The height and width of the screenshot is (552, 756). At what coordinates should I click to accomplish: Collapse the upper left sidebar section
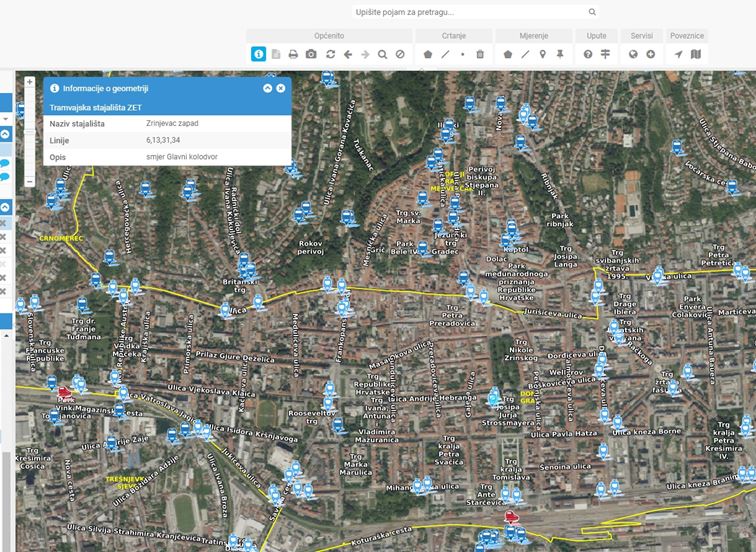[x=4, y=133]
